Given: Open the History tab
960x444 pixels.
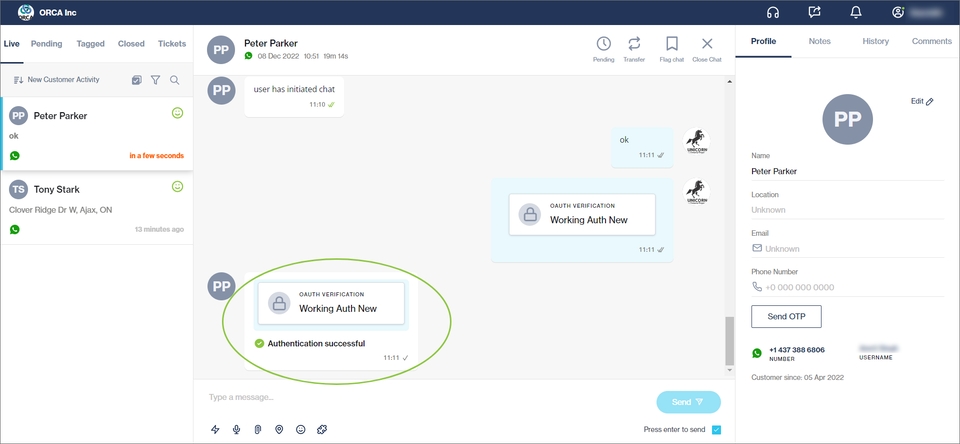Looking at the screenshot, I should 875,41.
